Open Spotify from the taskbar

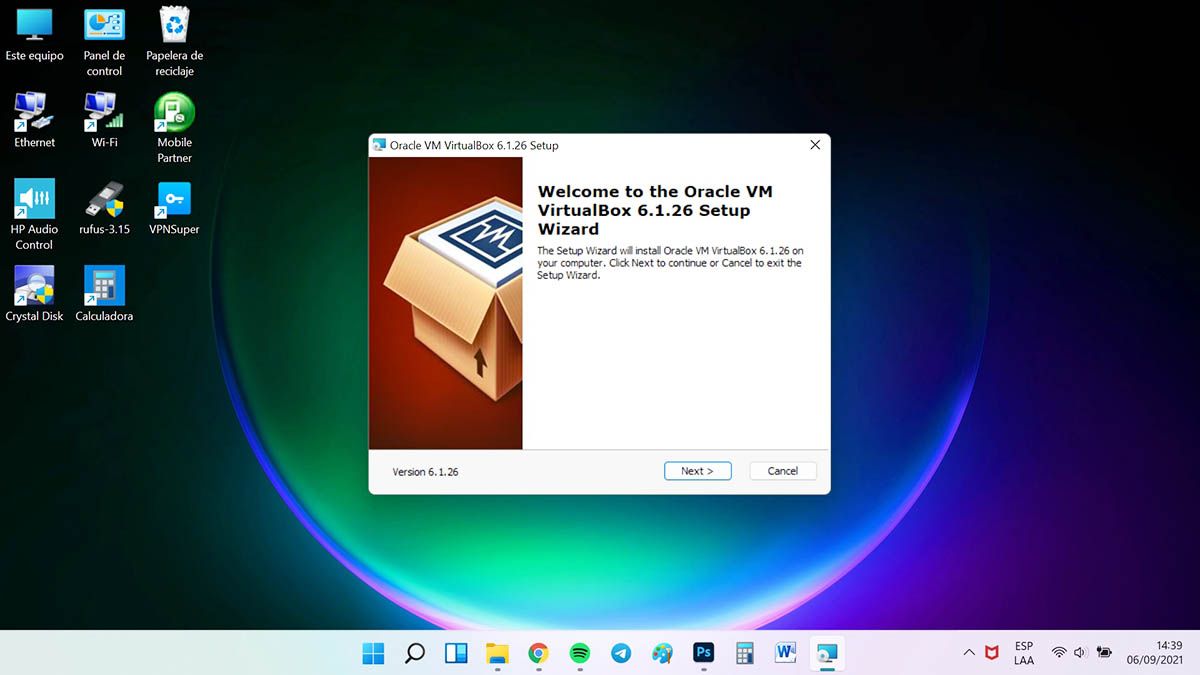point(579,654)
